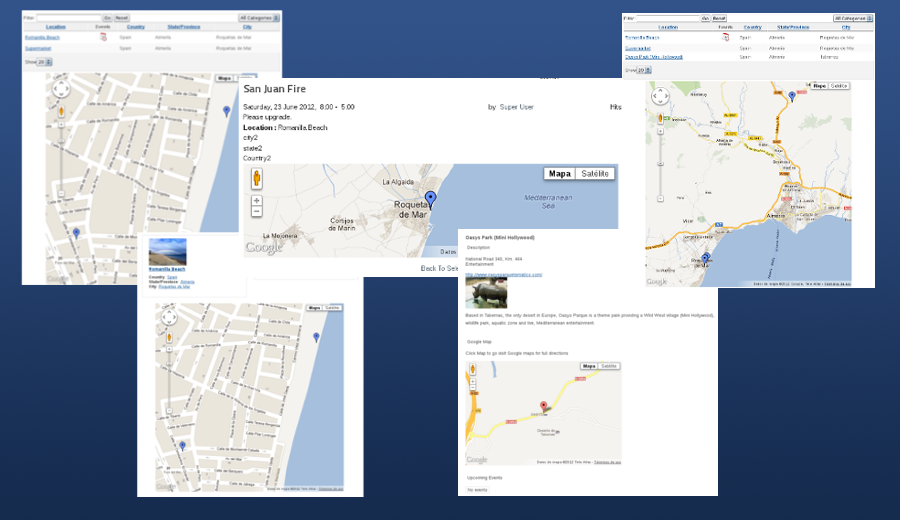Click the pan control on the top-right Almeria map
The width and height of the screenshot is (900, 520).
[661, 98]
